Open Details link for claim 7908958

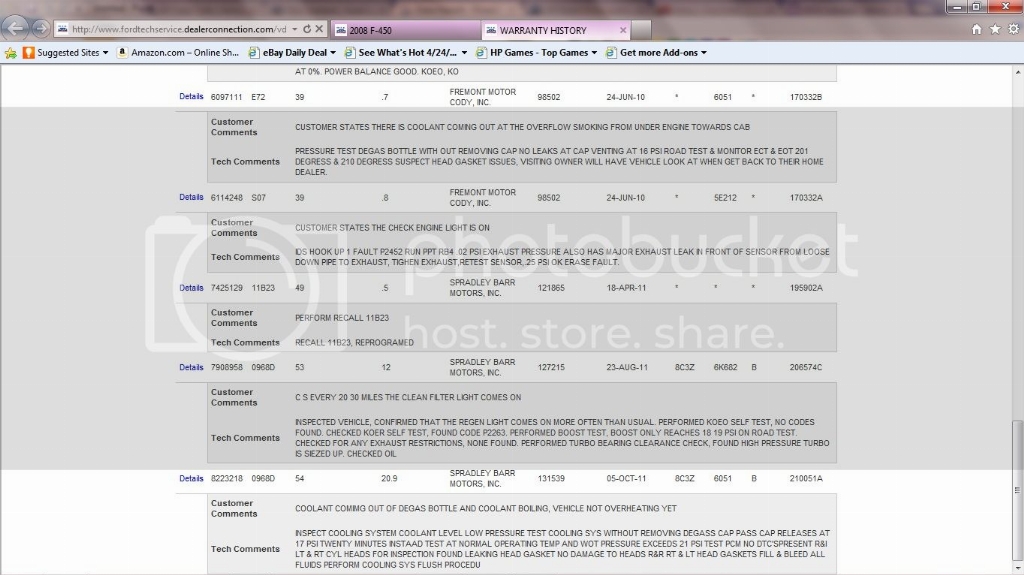click(191, 367)
